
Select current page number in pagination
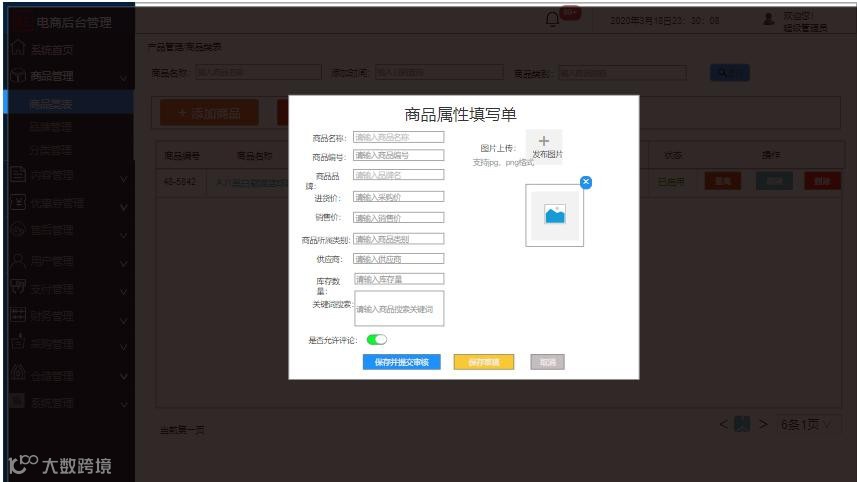pyautogui.click(x=742, y=424)
